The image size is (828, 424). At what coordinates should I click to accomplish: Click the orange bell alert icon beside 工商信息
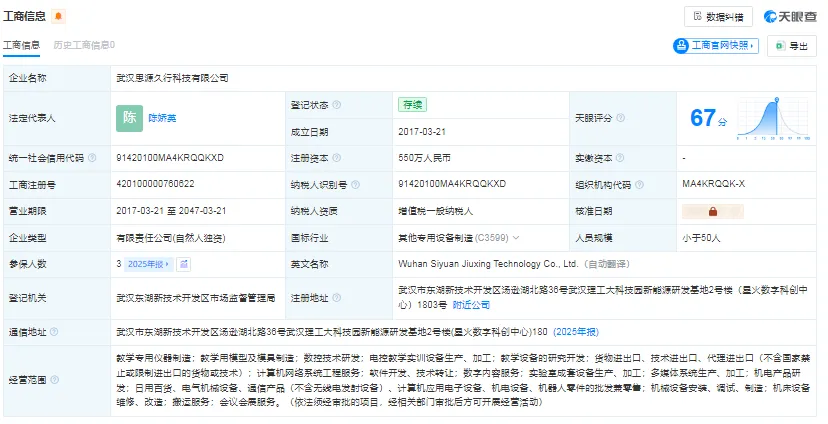coord(58,16)
